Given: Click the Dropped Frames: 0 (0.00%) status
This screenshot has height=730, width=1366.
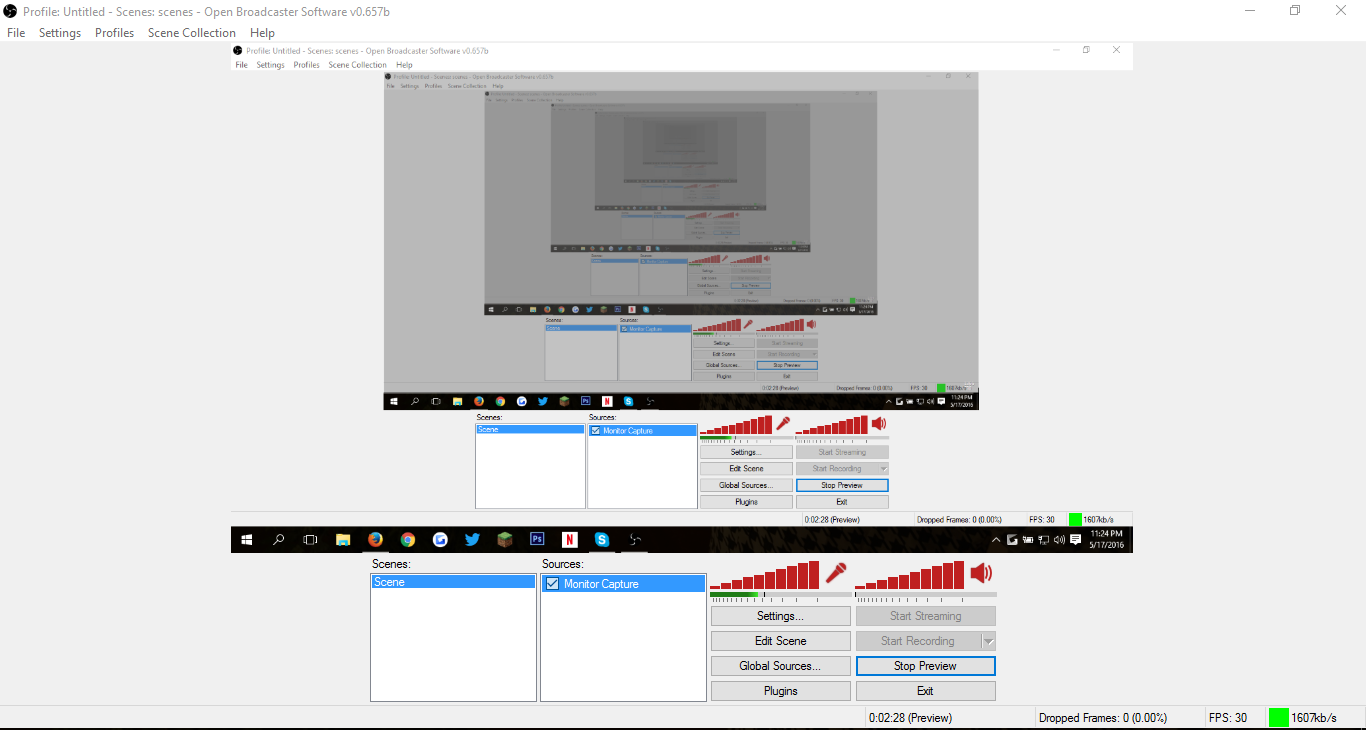Looking at the screenshot, I should (x=1103, y=718).
